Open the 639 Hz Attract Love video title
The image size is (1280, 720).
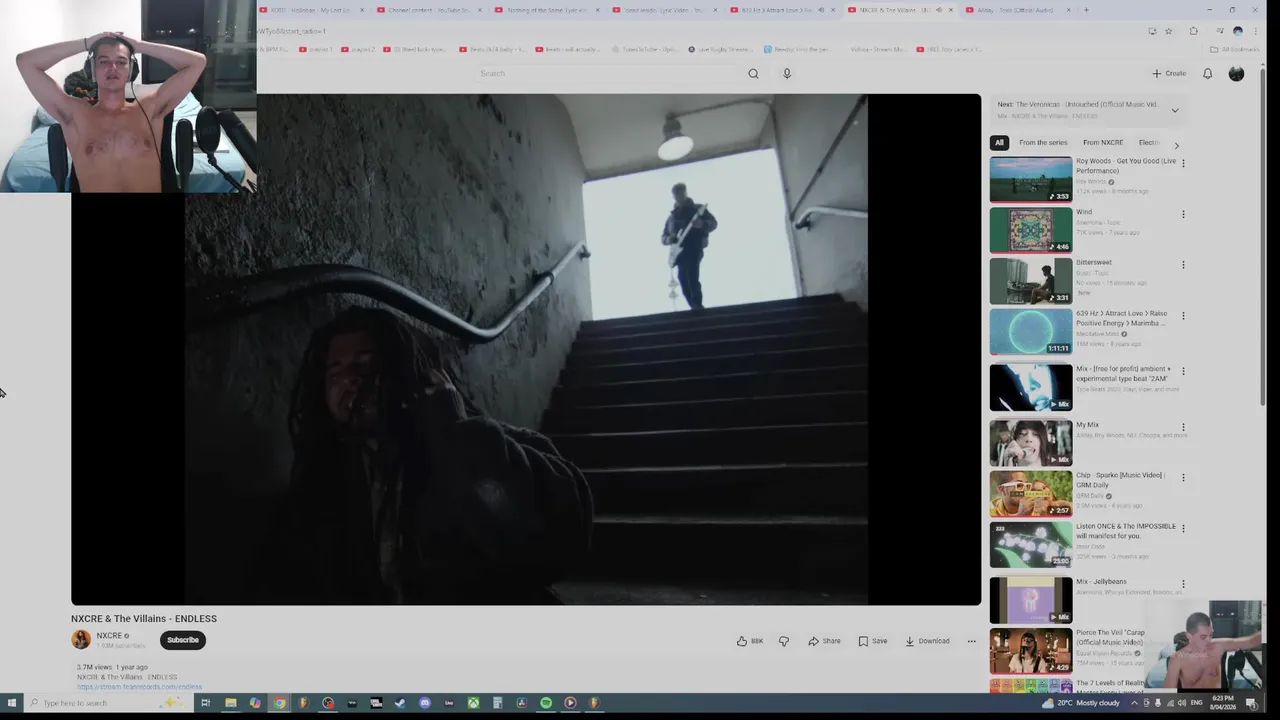[1121, 318]
